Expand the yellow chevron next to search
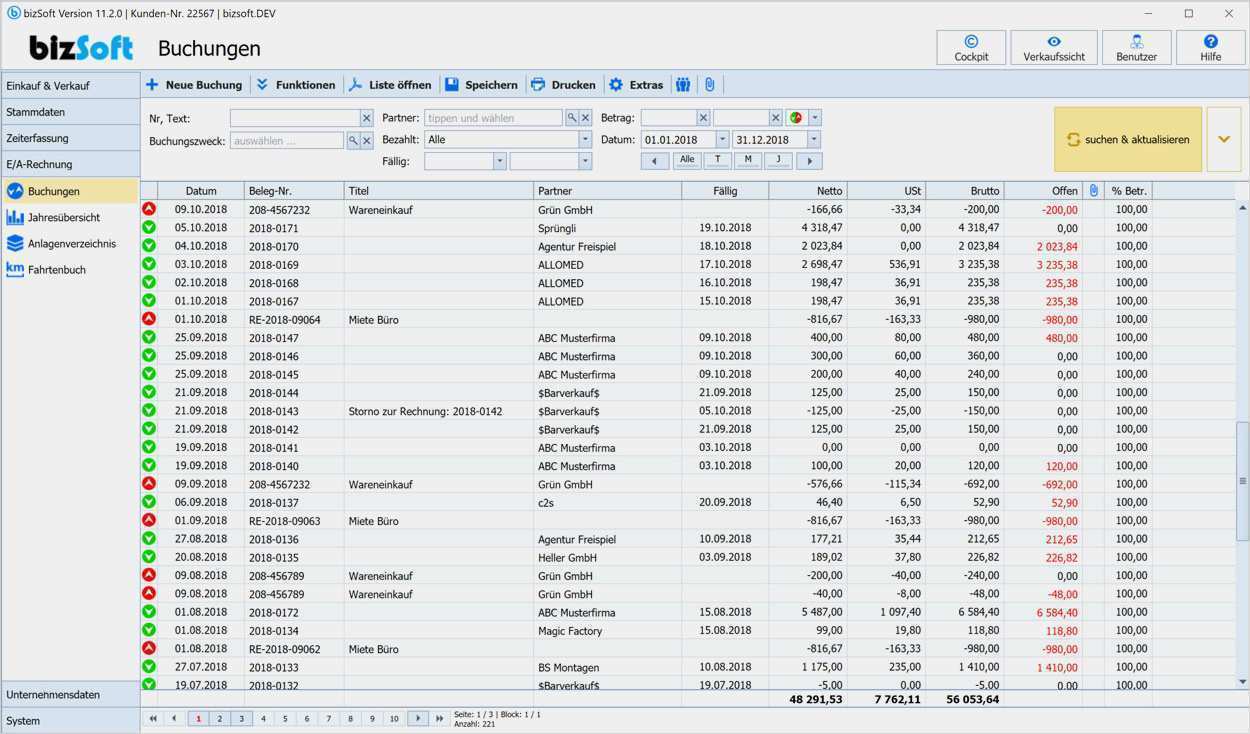 (1224, 140)
